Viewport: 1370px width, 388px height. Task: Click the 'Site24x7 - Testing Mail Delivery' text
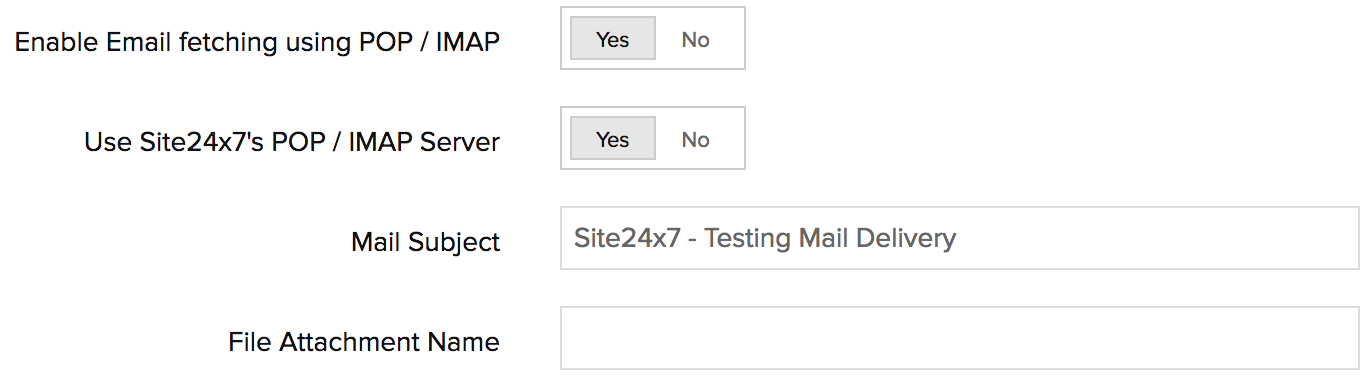pos(765,239)
